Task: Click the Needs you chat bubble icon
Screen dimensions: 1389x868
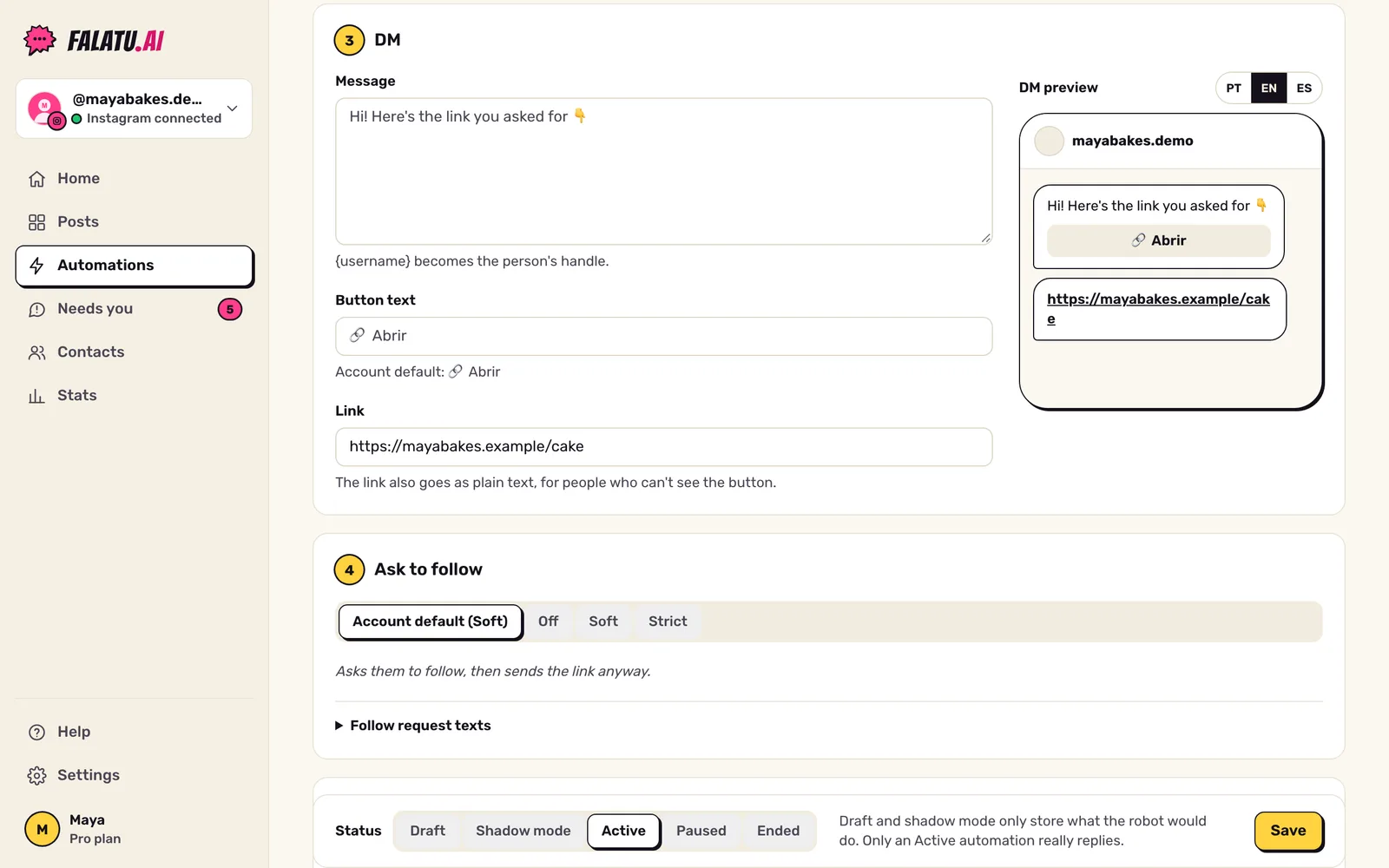Action: pos(36,309)
